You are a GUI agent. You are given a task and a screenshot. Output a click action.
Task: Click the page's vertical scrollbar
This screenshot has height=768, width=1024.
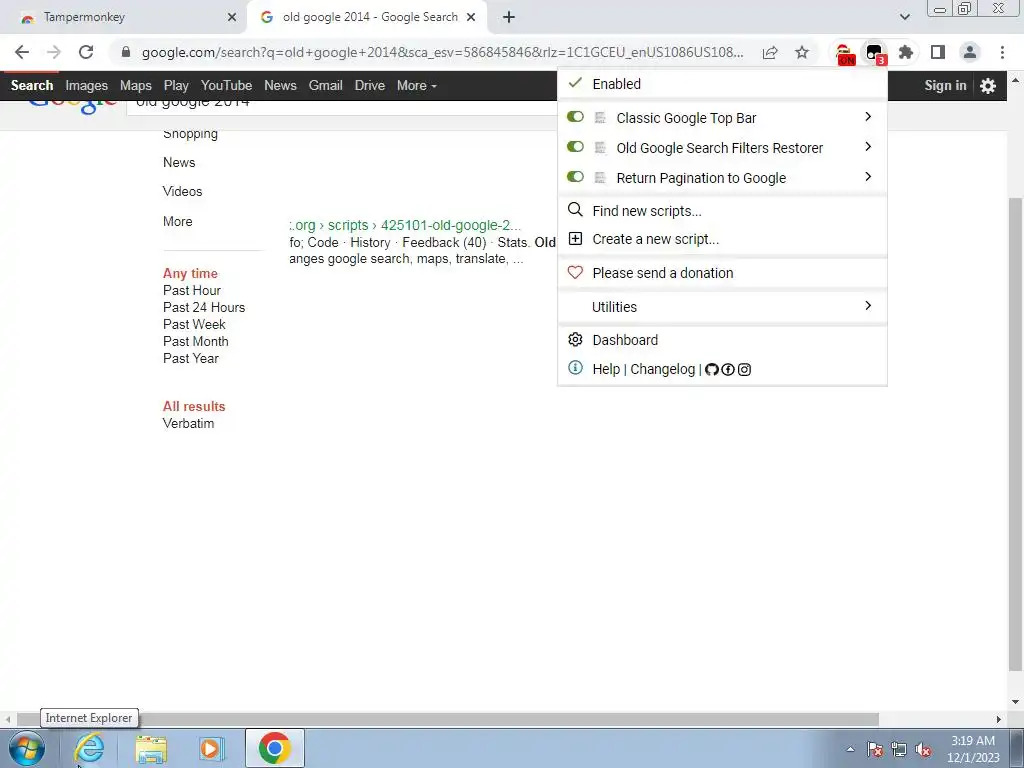1015,434
